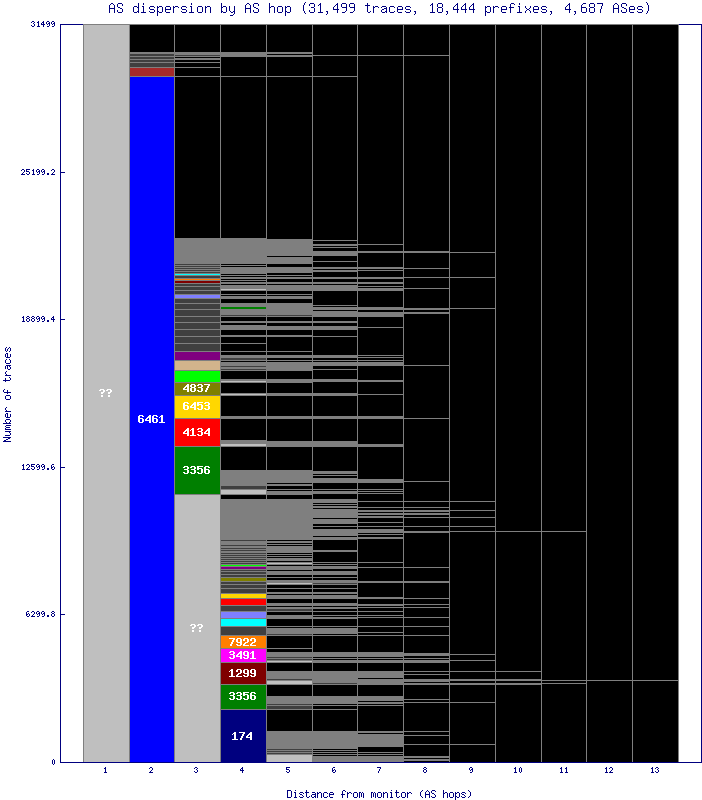Click x-axis hop label 12
The image size is (702, 800).
point(609,770)
